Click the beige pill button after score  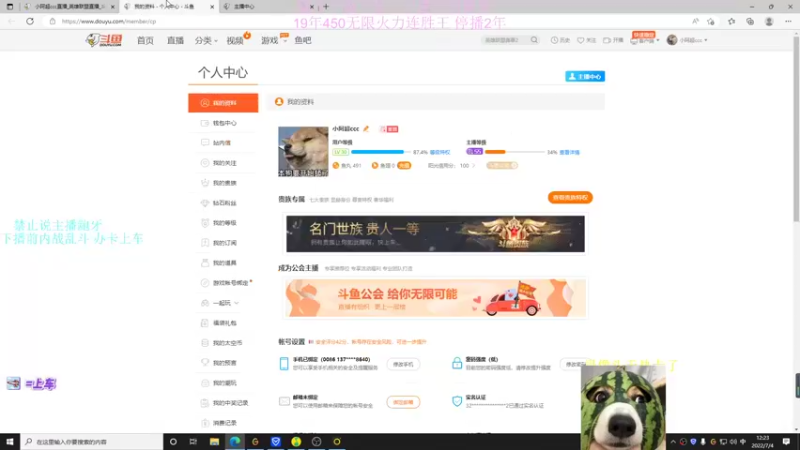[502, 165]
